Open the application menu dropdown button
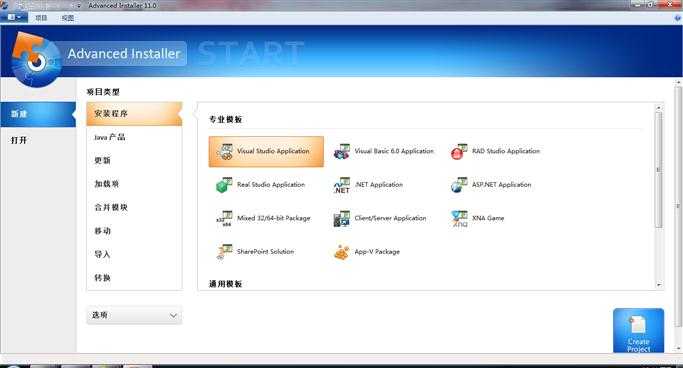Viewport: 683px width, 368px height. point(14,17)
